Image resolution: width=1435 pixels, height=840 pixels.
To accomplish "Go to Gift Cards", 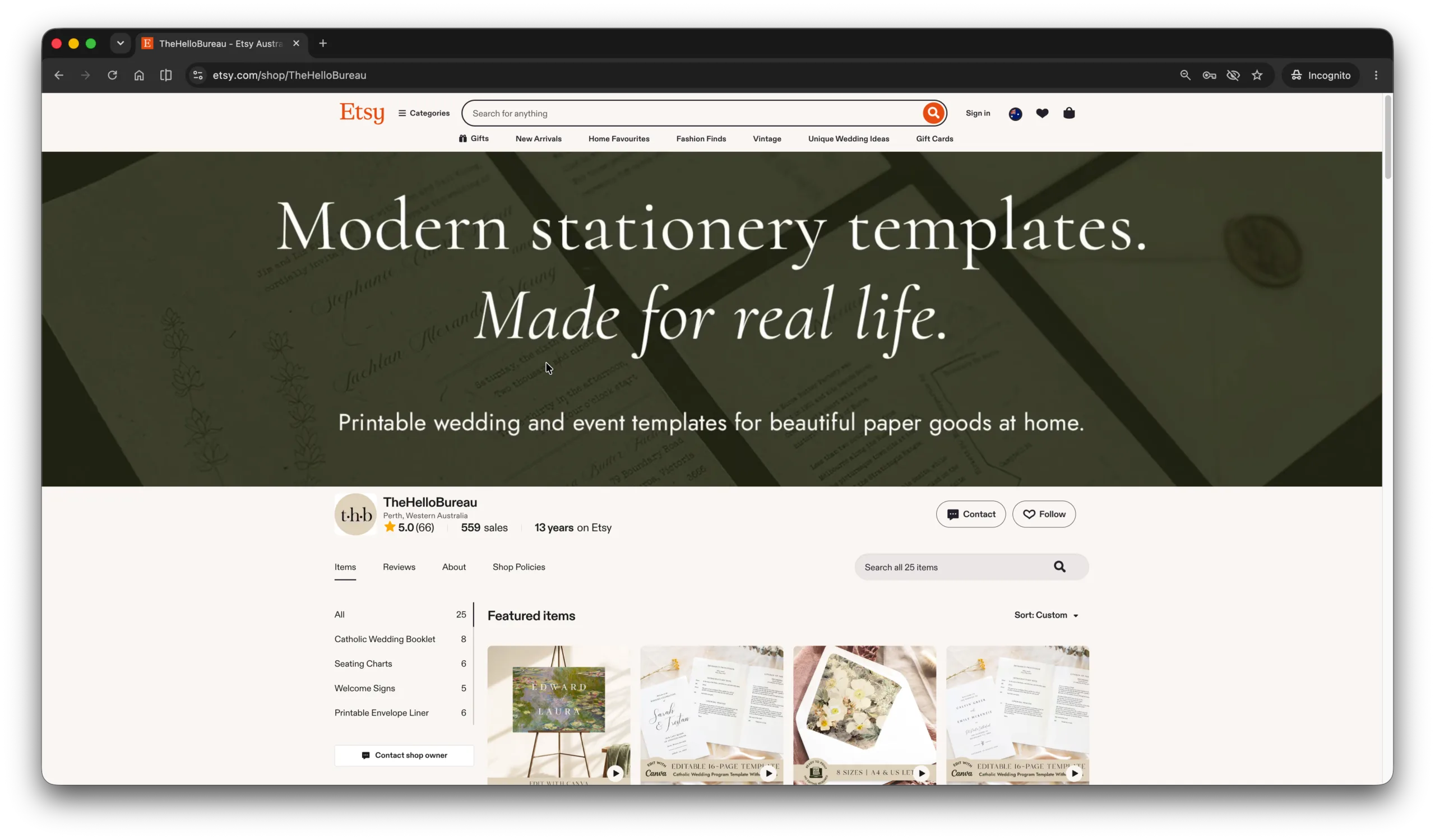I will (934, 139).
